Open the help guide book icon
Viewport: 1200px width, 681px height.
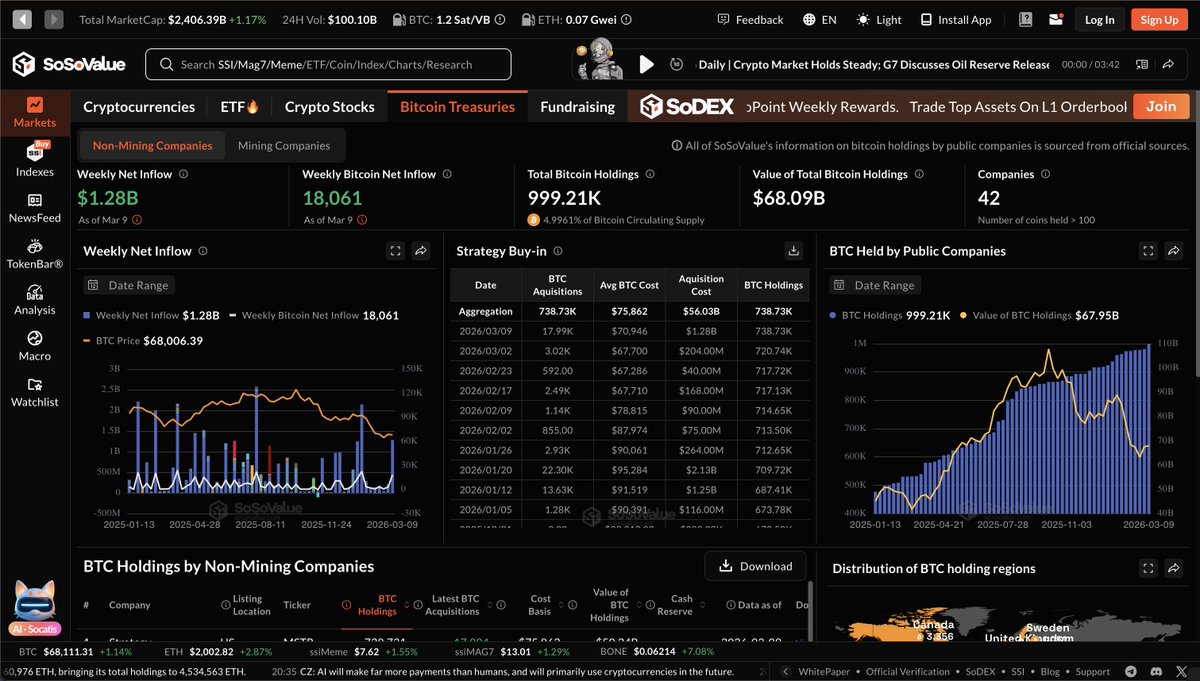coord(1025,19)
